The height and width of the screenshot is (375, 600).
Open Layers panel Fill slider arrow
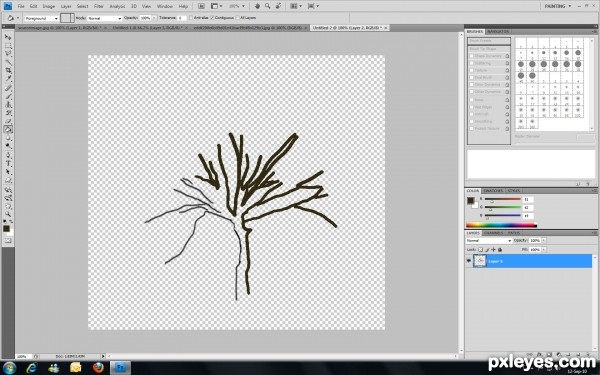click(544, 249)
